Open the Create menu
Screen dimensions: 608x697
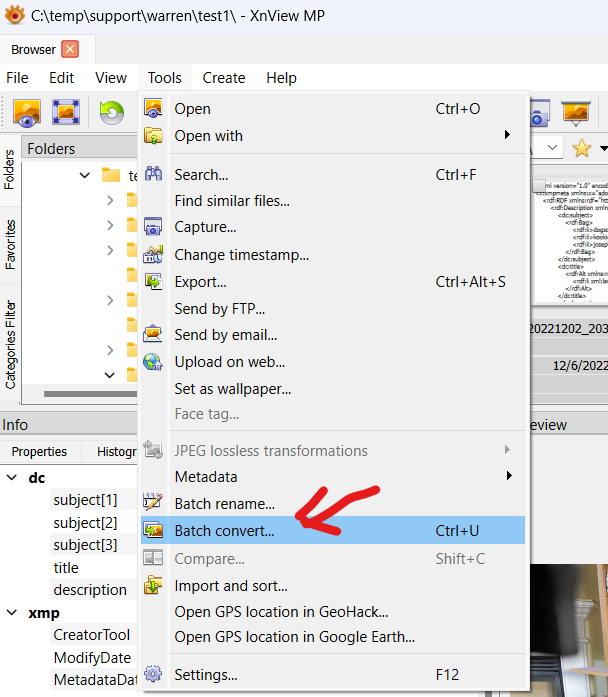[x=224, y=78]
